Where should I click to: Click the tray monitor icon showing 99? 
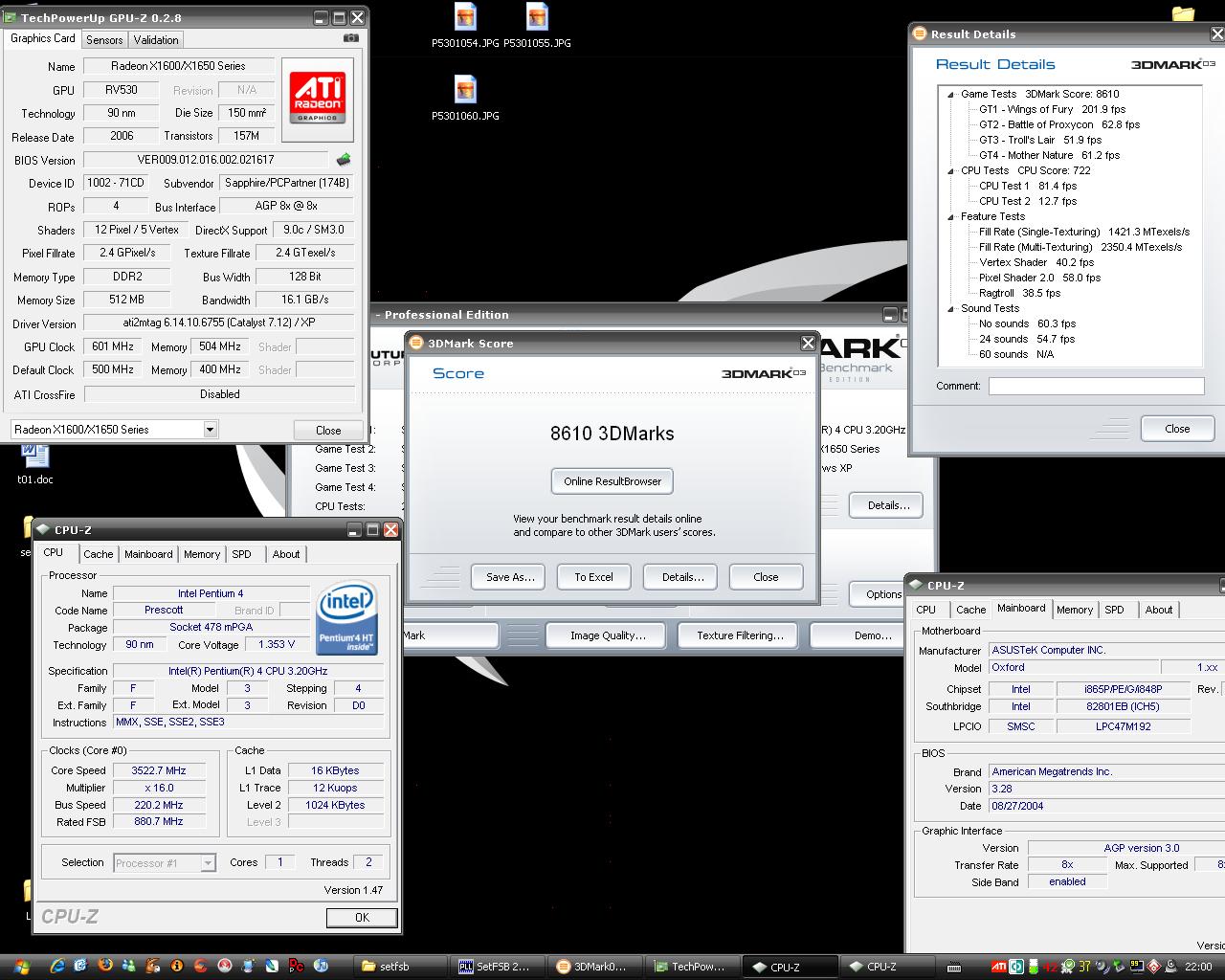coord(1136,967)
